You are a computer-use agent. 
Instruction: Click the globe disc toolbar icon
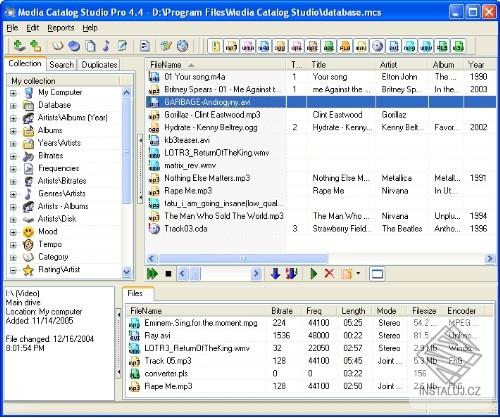[182, 46]
